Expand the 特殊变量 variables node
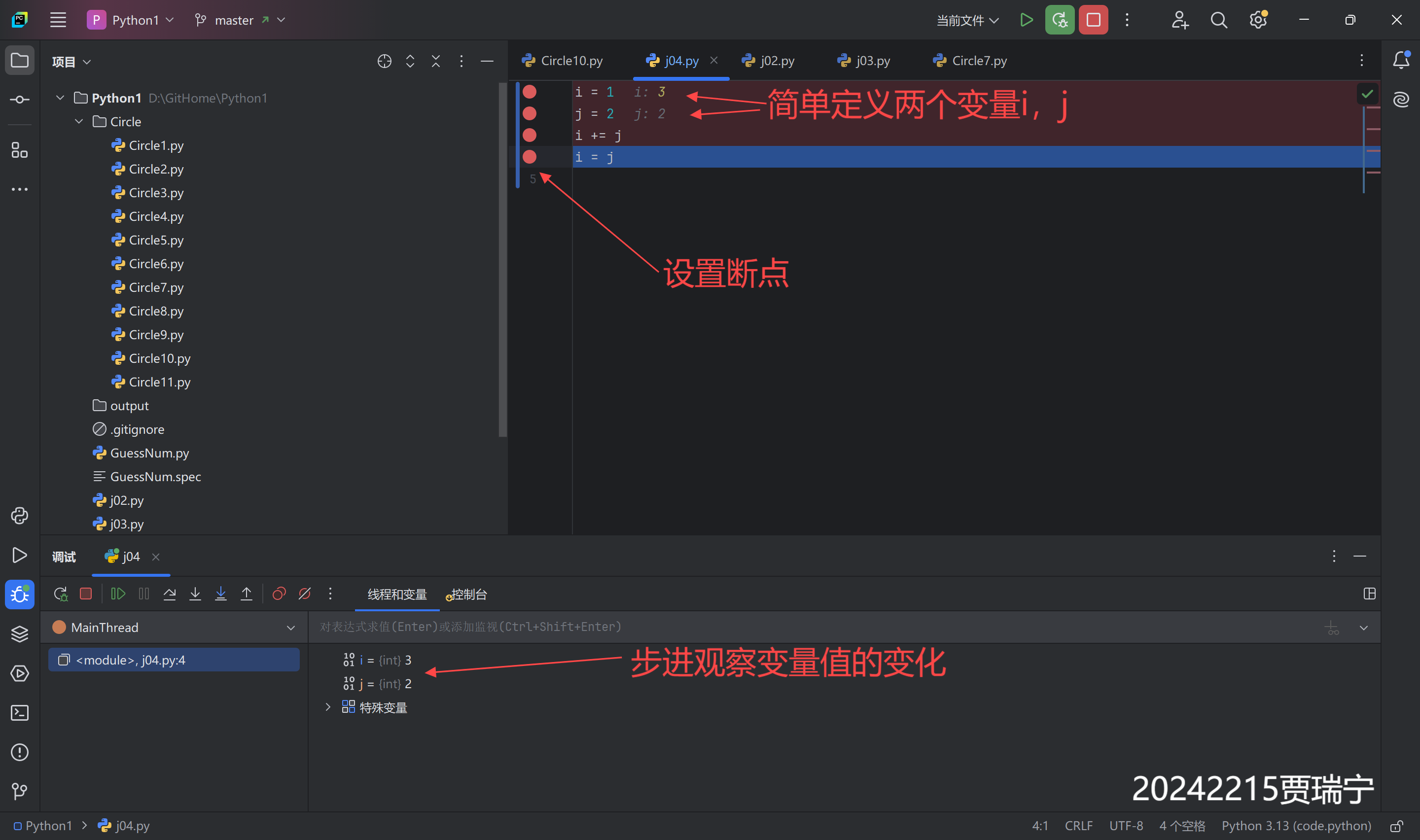1420x840 pixels. (328, 707)
